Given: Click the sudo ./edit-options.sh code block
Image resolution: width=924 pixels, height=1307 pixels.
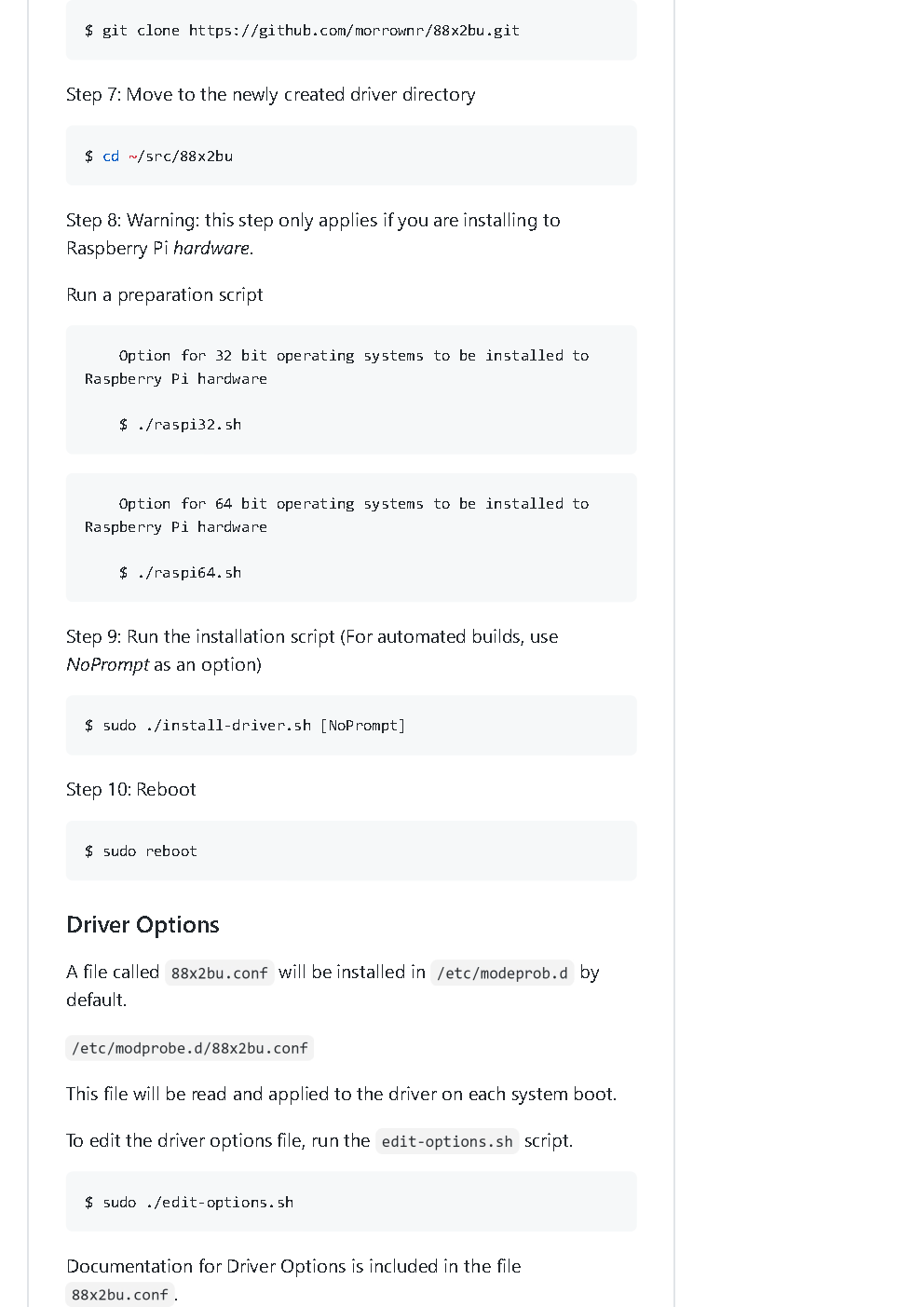Looking at the screenshot, I should 350,1202.
